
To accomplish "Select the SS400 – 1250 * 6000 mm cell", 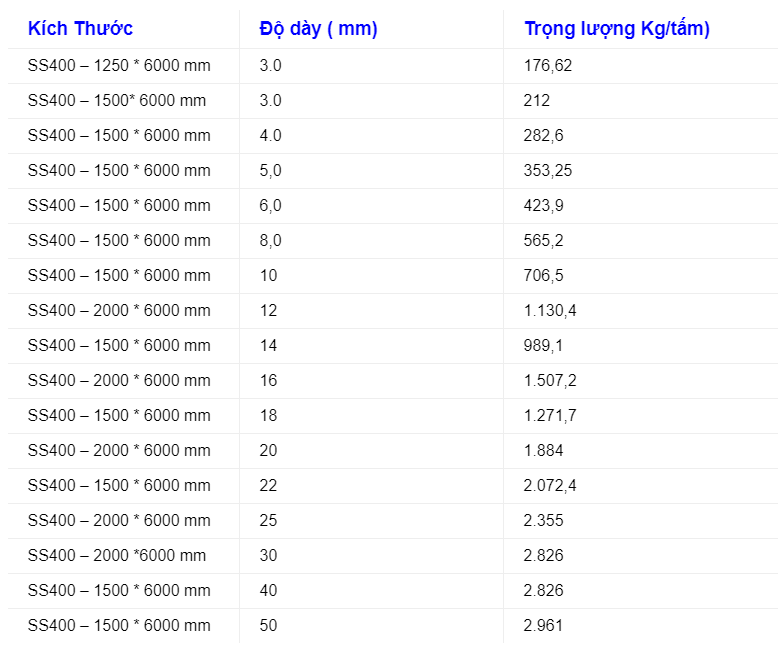I will (x=119, y=66).
